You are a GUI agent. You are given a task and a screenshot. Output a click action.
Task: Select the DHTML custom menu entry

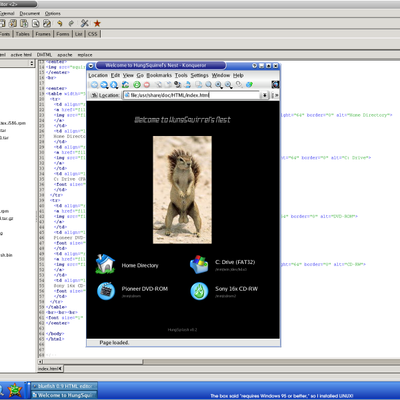[44, 55]
